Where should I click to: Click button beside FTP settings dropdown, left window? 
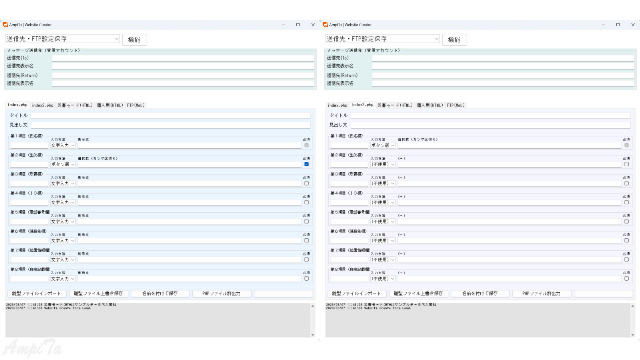click(x=134, y=40)
